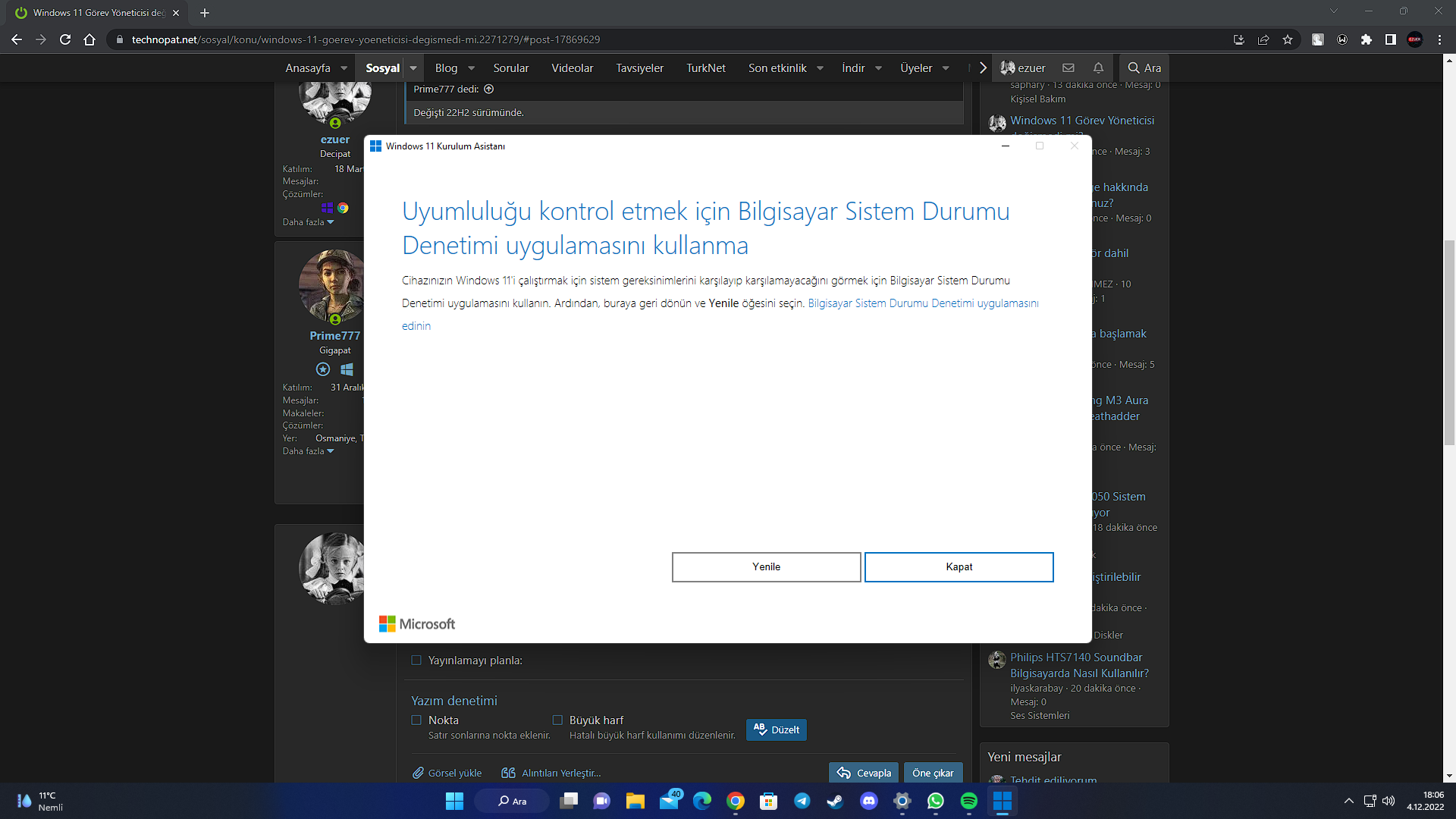The width and height of the screenshot is (1456, 819).
Task: Expand Daha fazla under Prime777
Action: click(308, 451)
